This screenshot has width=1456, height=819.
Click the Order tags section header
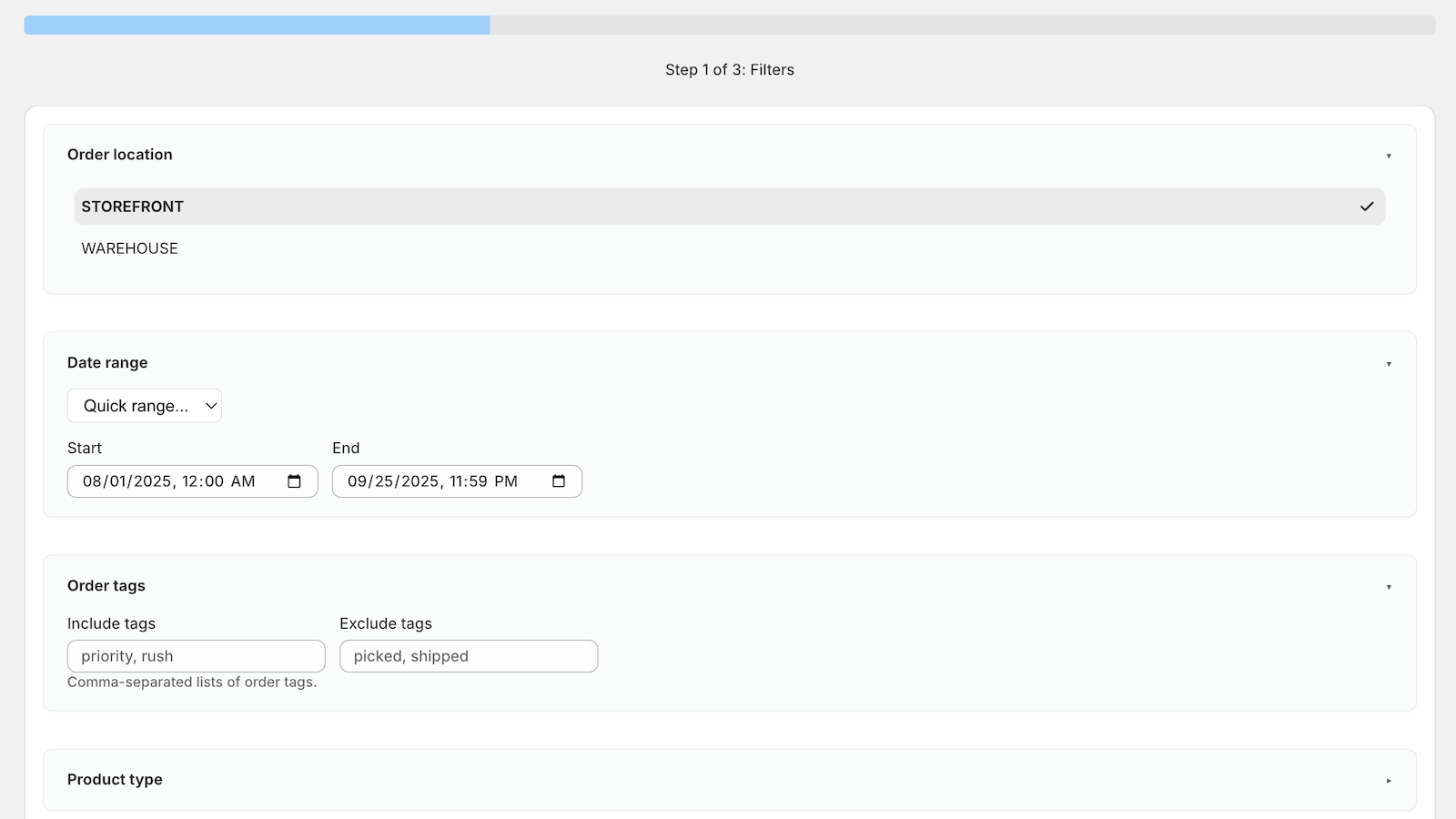(106, 586)
